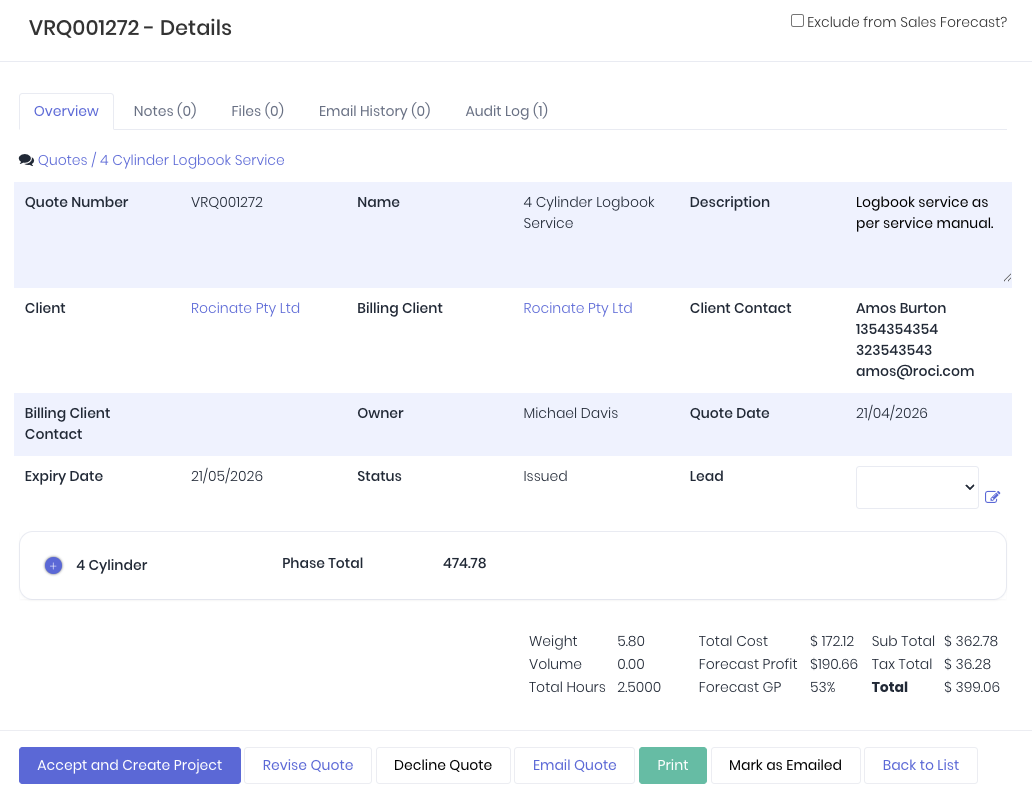Image resolution: width=1032 pixels, height=797 pixels.
Task: Click the Phase Total value 474.78
Action: [x=465, y=563]
